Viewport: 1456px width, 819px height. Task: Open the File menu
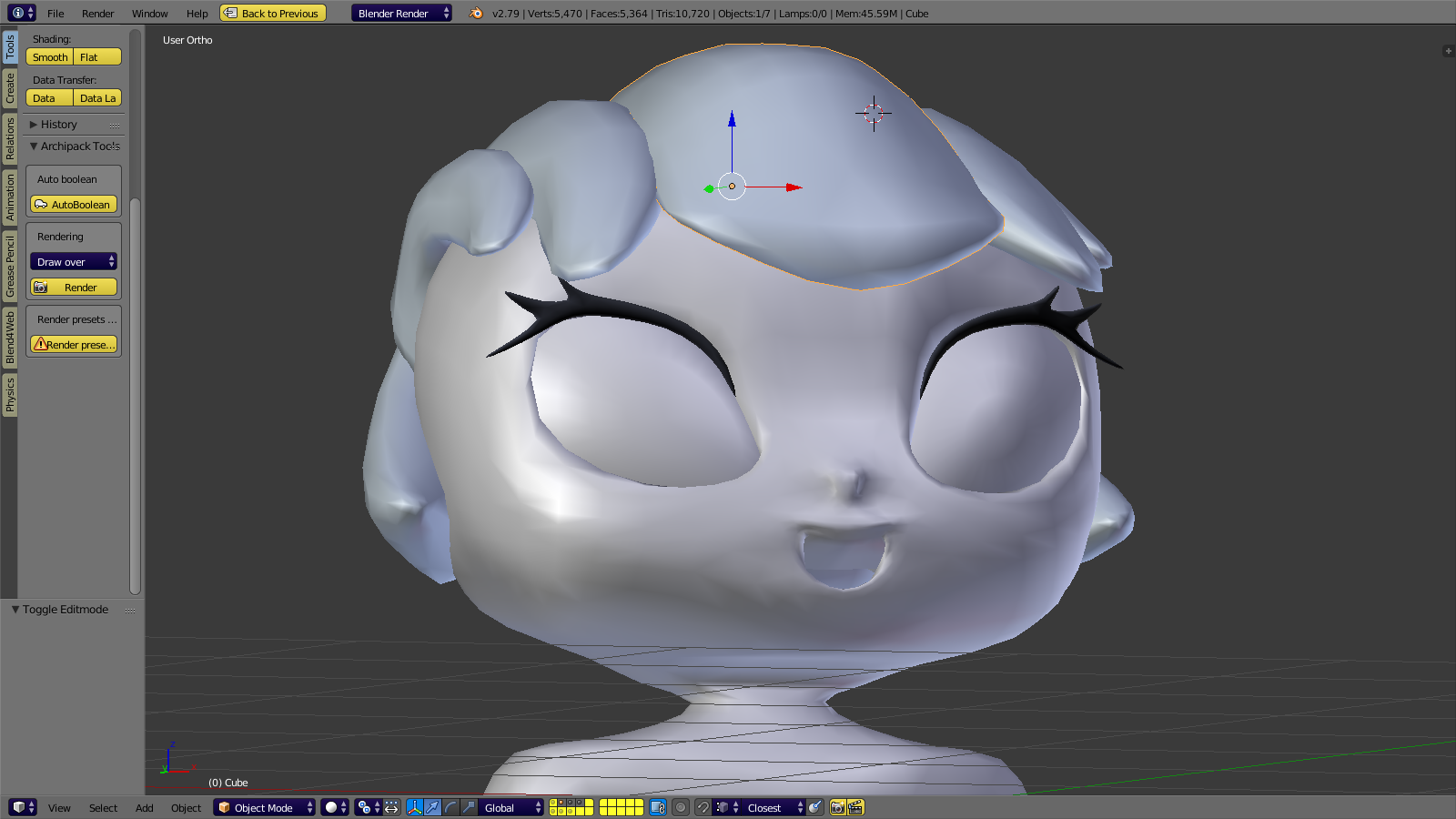[56, 14]
